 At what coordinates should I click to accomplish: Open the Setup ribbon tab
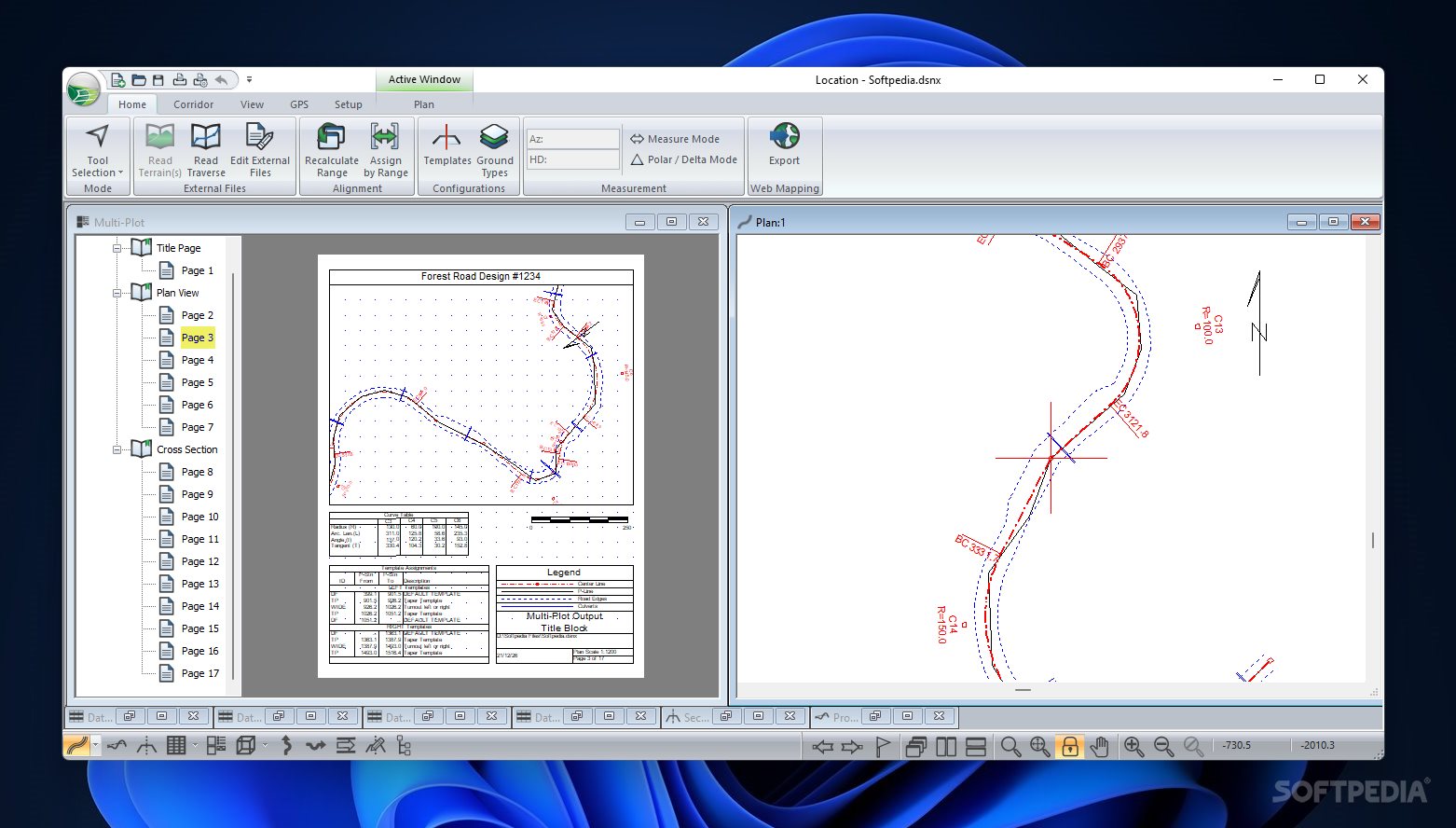[349, 104]
